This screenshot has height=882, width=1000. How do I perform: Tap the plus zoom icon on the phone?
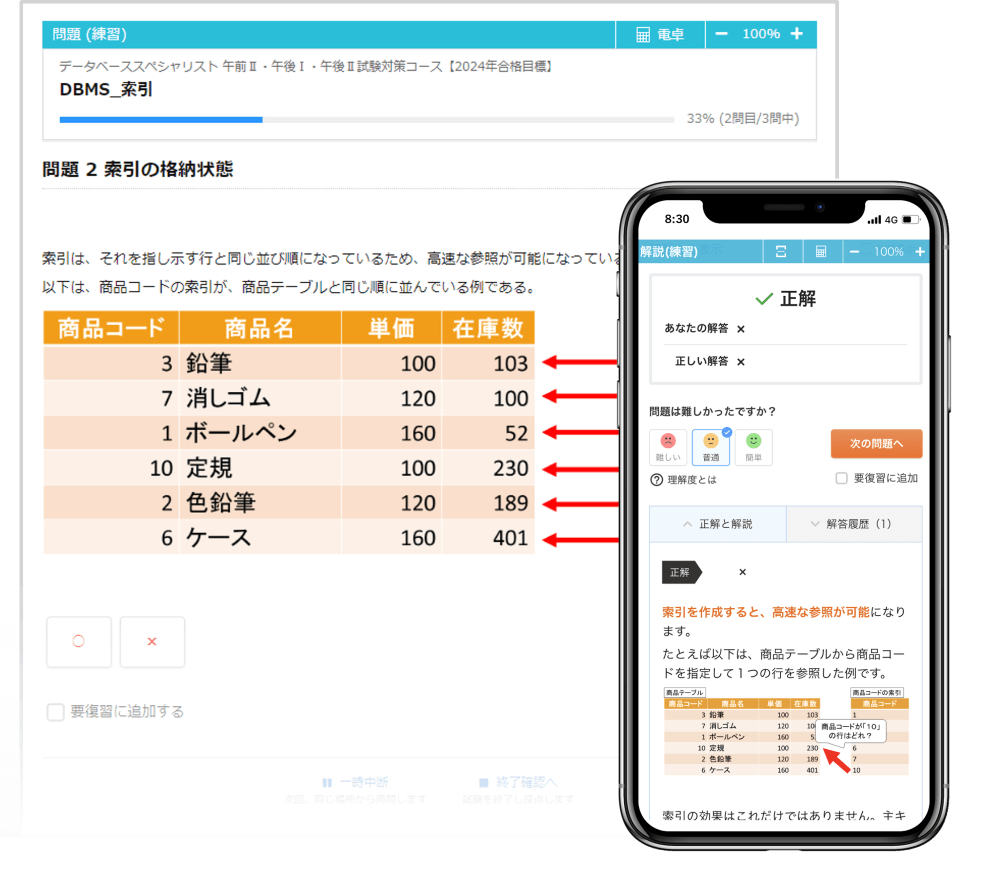click(921, 251)
